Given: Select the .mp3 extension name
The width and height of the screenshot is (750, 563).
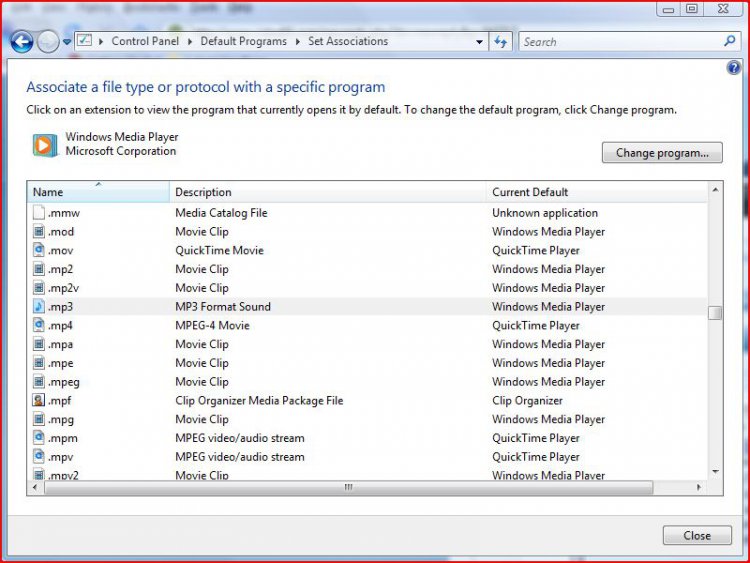Looking at the screenshot, I should tap(60, 307).
